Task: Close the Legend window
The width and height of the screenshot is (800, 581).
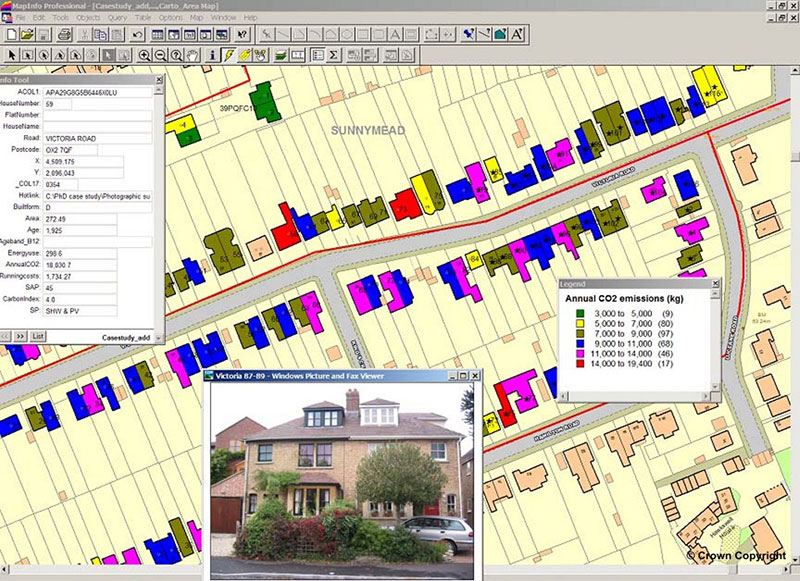Action: point(714,284)
